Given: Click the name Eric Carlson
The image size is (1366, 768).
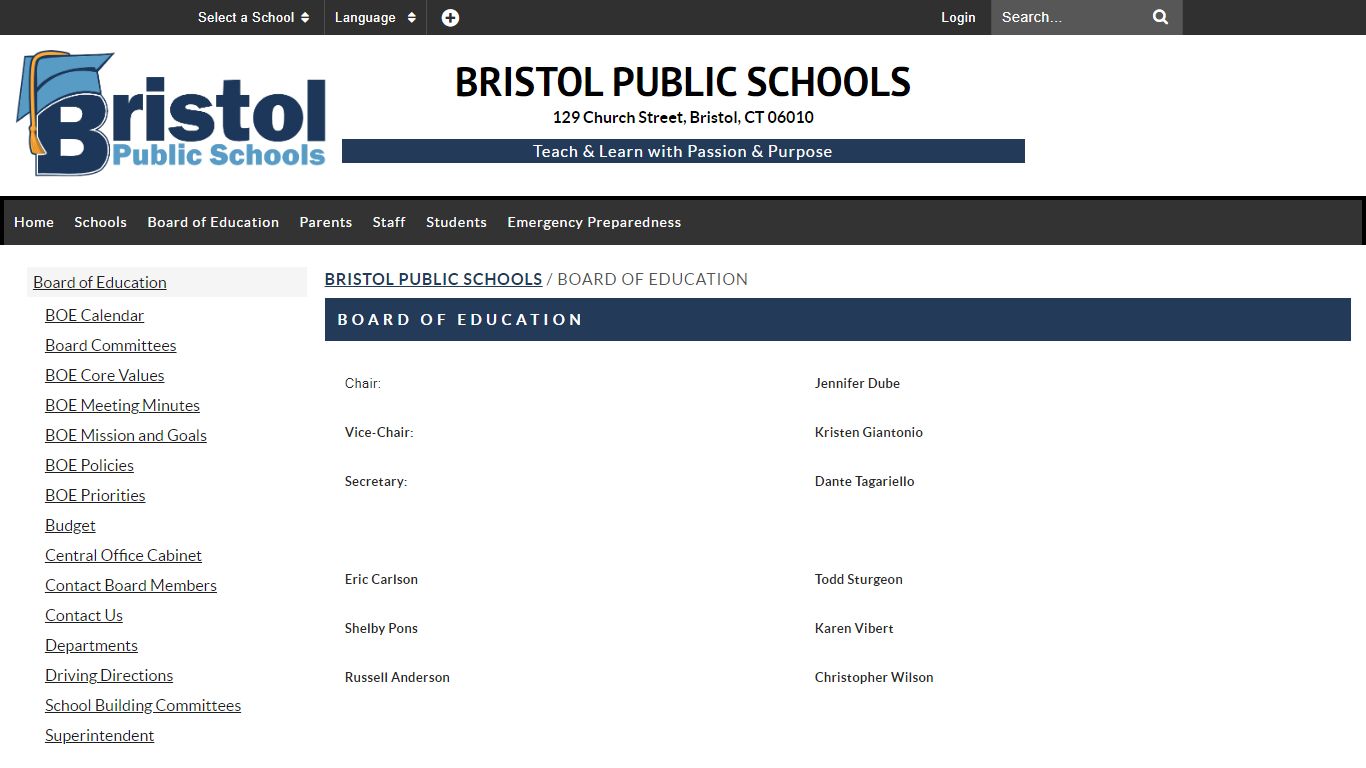Looking at the screenshot, I should click(381, 579).
